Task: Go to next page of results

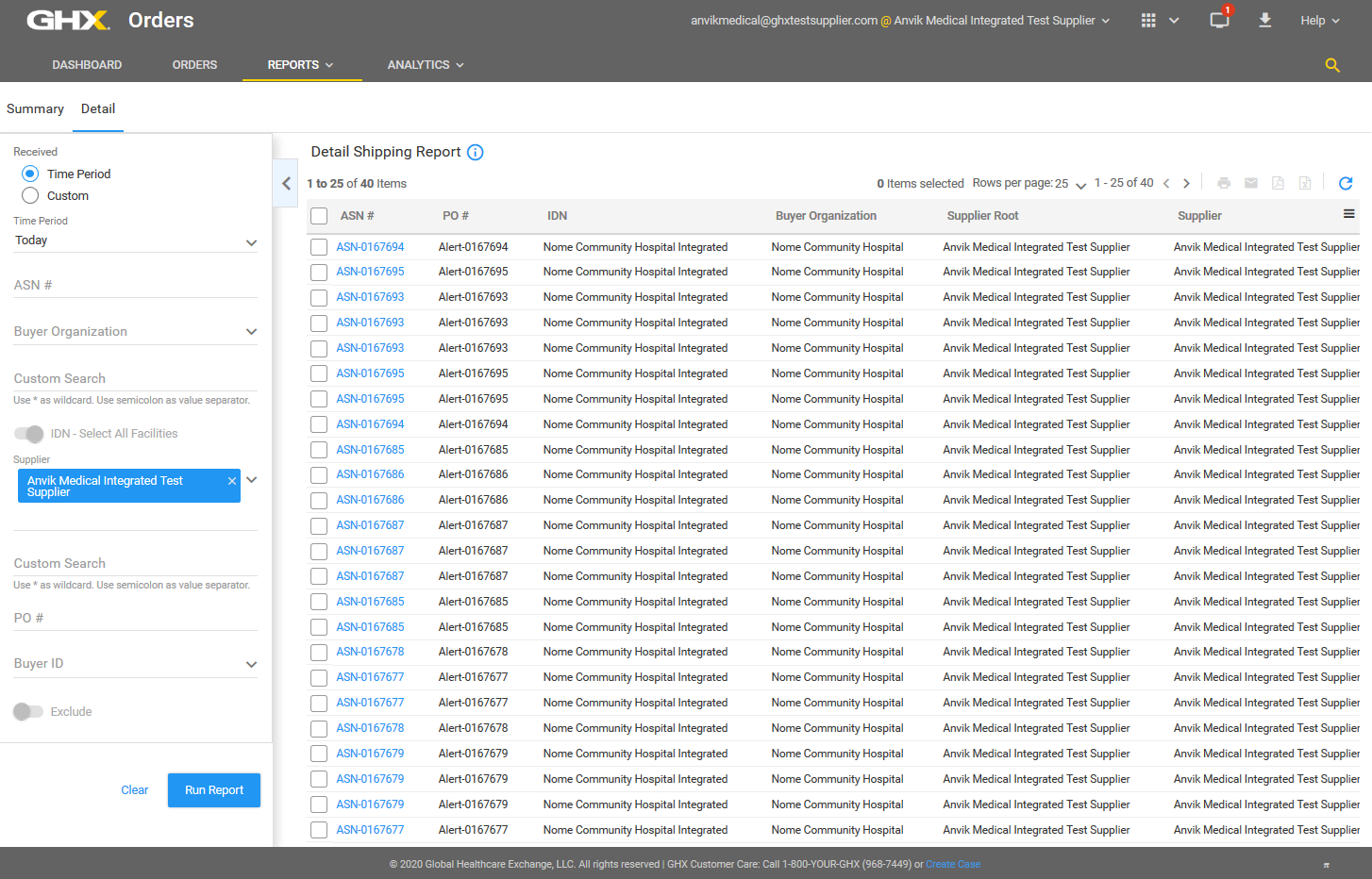Action: coord(1186,184)
